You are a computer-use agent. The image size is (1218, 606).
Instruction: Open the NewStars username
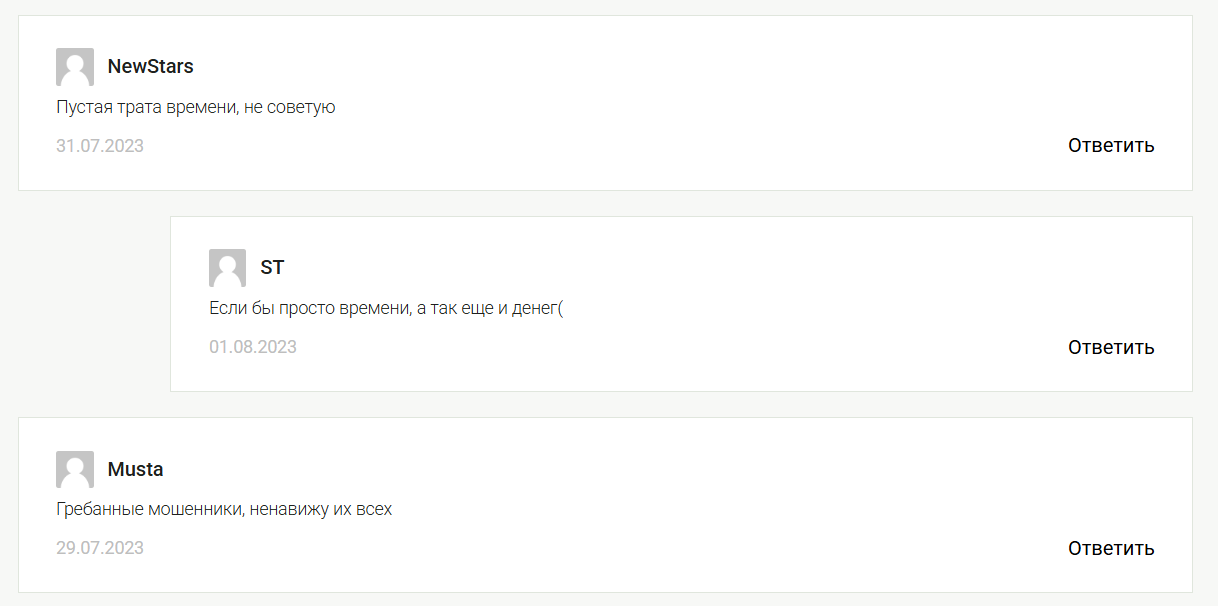click(x=150, y=67)
